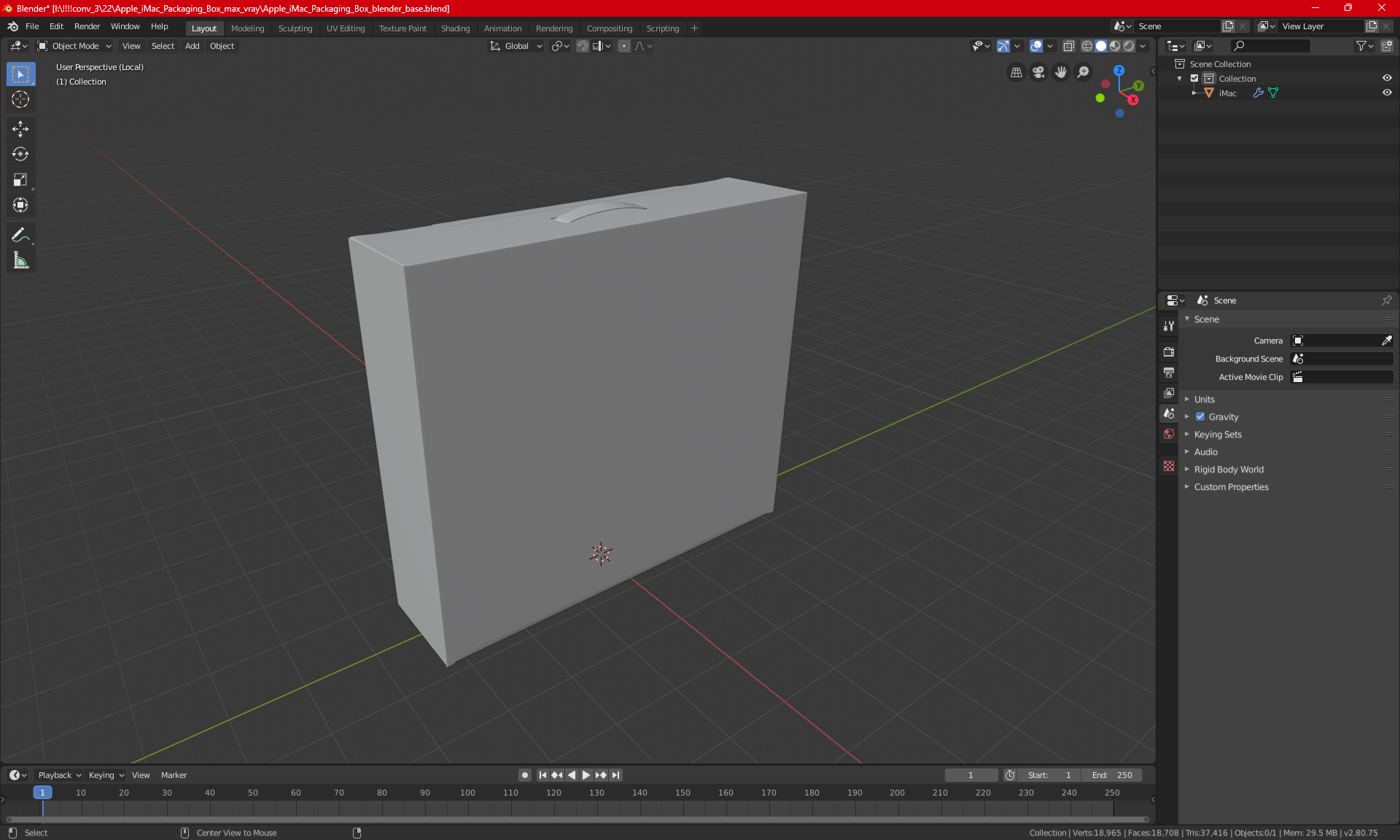Open the Render properties tab
The width and height of the screenshot is (1400, 840).
1169,351
